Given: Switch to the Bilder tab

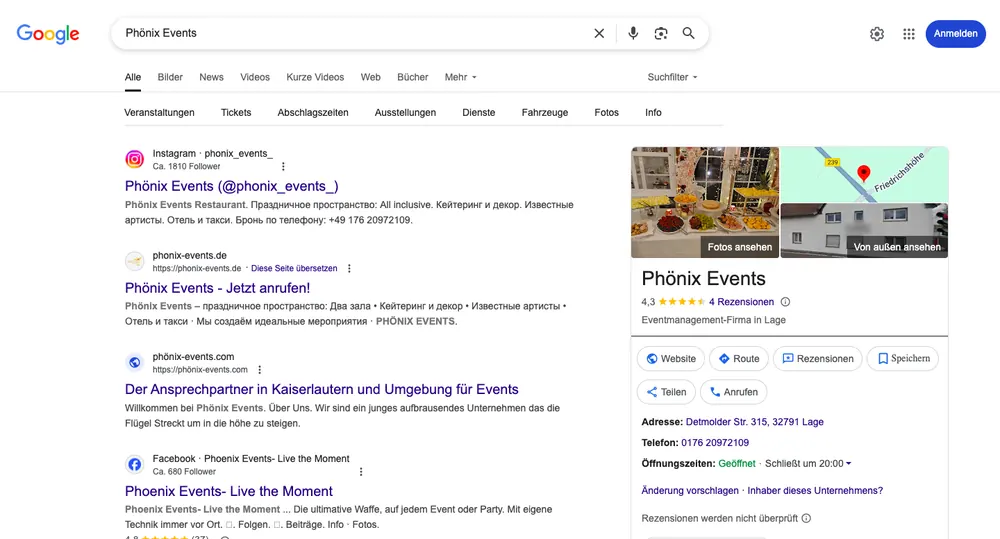Looking at the screenshot, I should (x=170, y=77).
